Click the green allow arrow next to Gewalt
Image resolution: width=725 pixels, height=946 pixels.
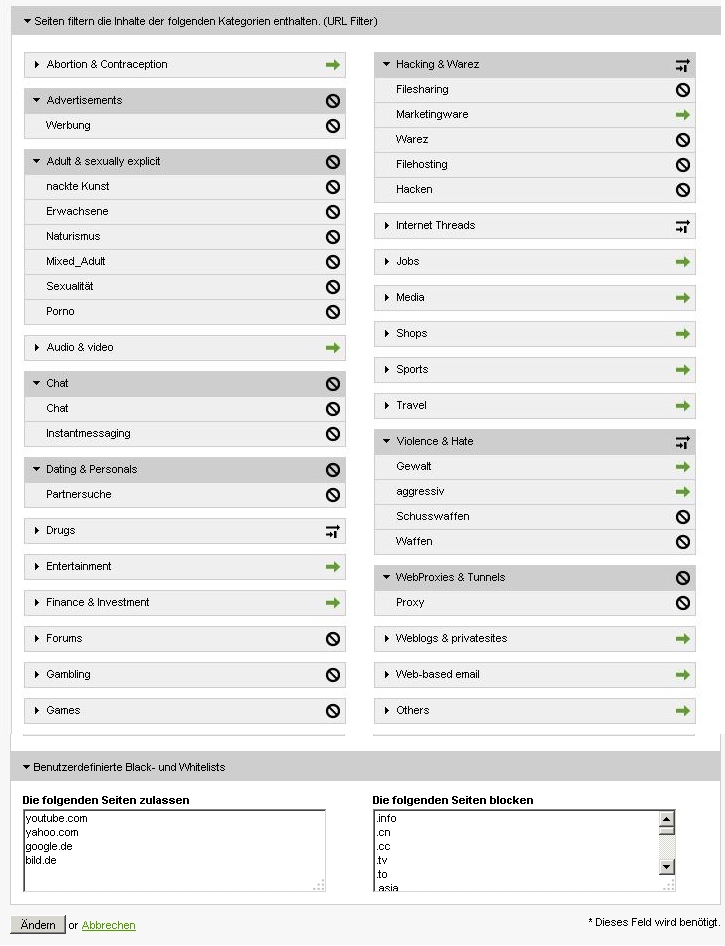pos(682,466)
